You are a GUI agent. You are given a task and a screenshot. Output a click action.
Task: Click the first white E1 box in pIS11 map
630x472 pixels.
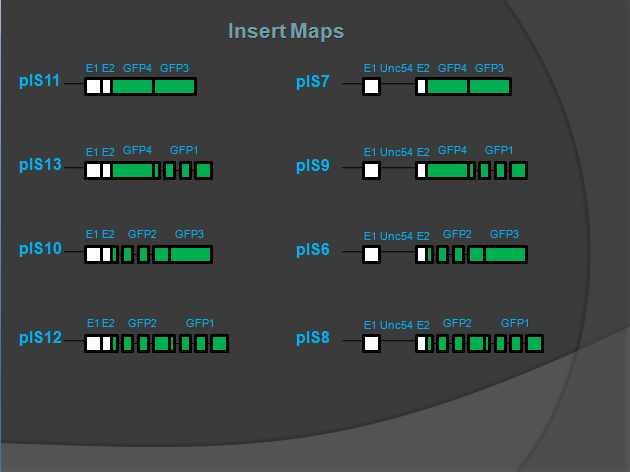pyautogui.click(x=92, y=87)
